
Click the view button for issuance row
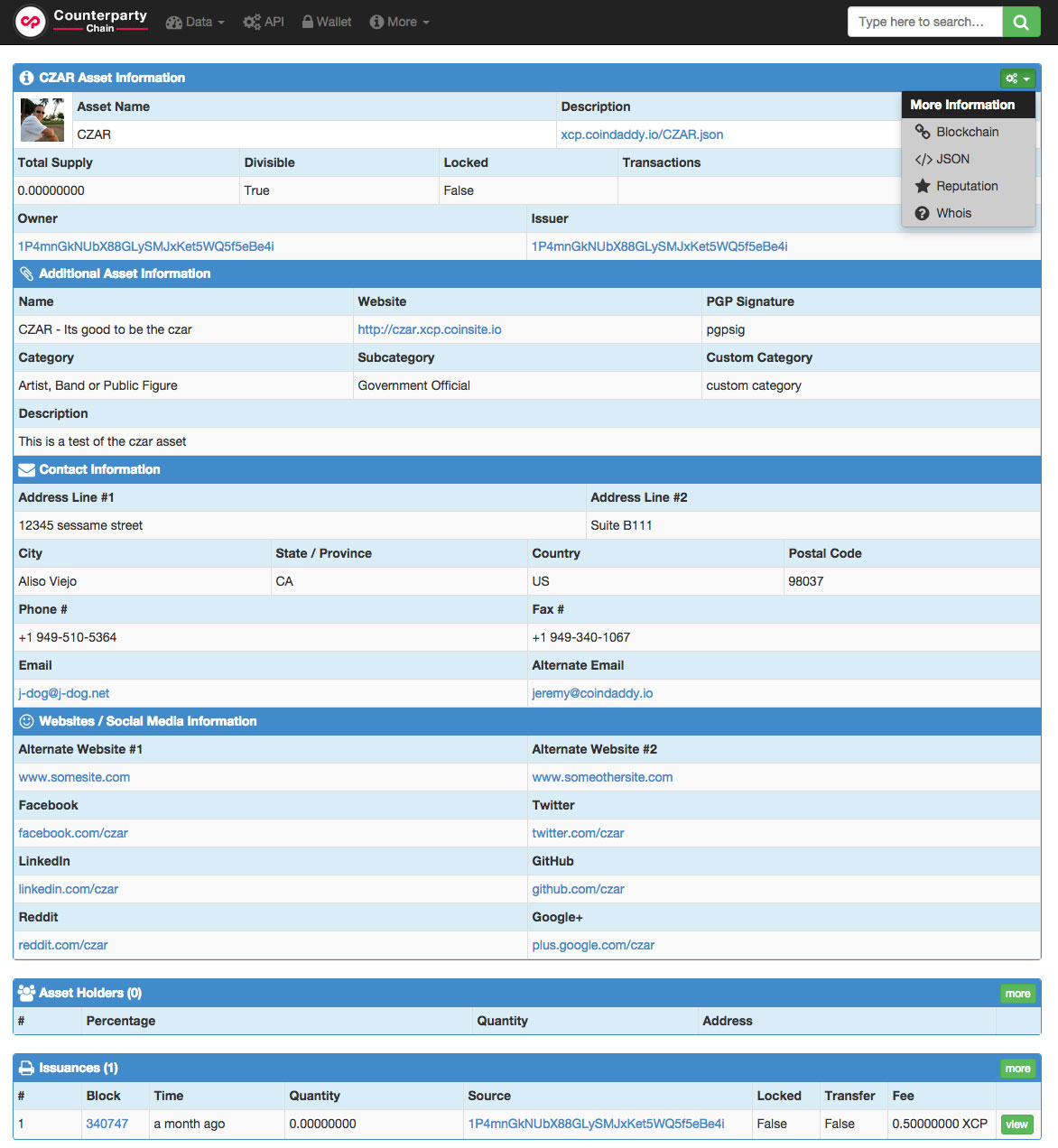point(1016,1125)
